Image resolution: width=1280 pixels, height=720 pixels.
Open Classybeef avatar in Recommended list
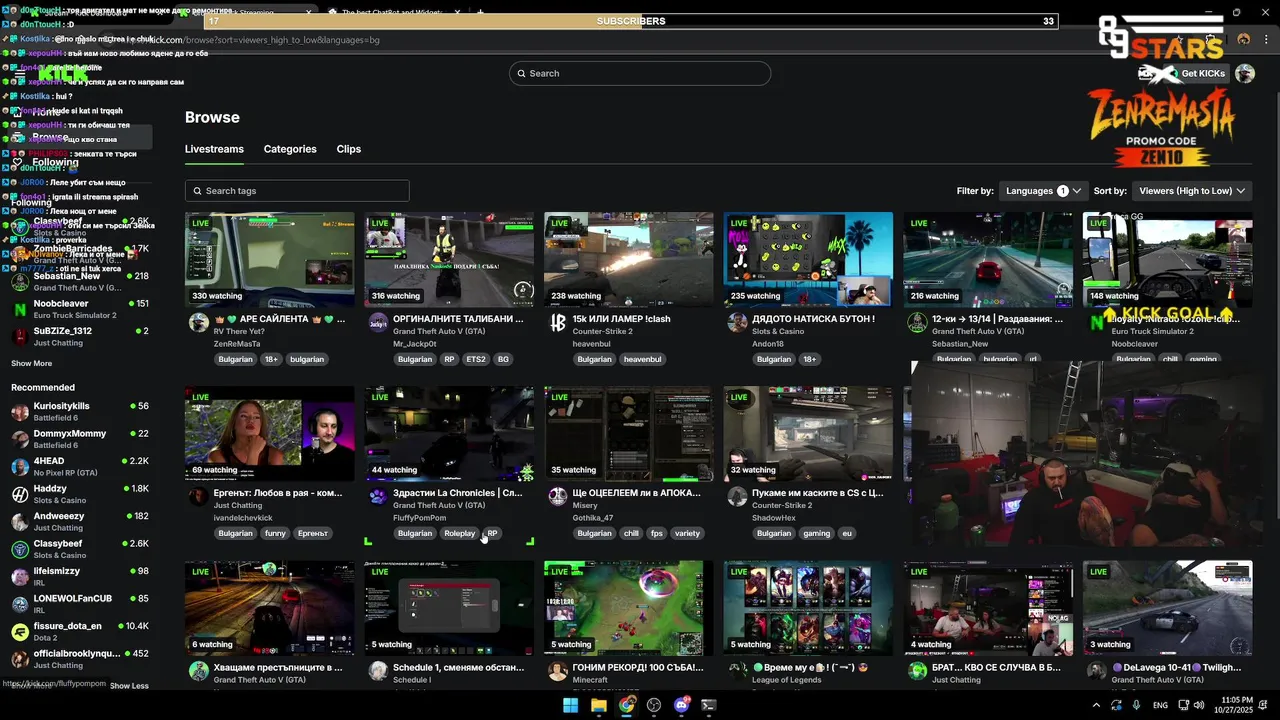[20, 549]
